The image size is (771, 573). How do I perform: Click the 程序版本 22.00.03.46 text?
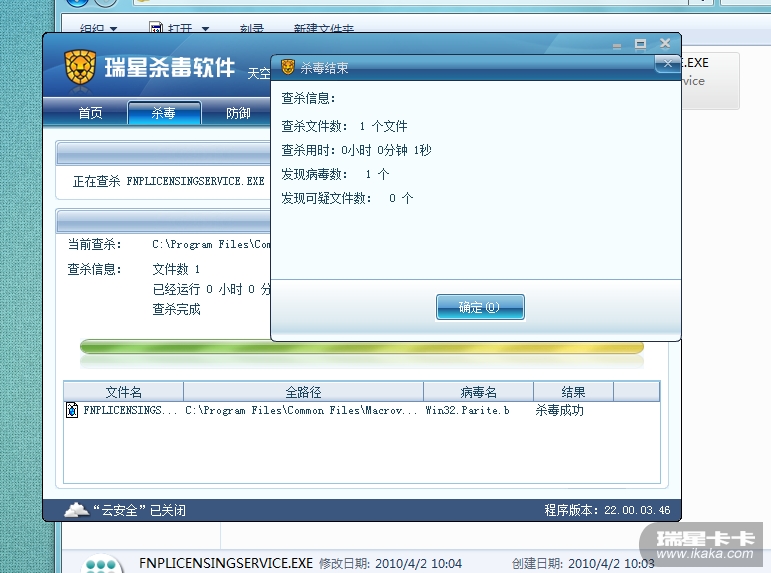(x=607, y=510)
